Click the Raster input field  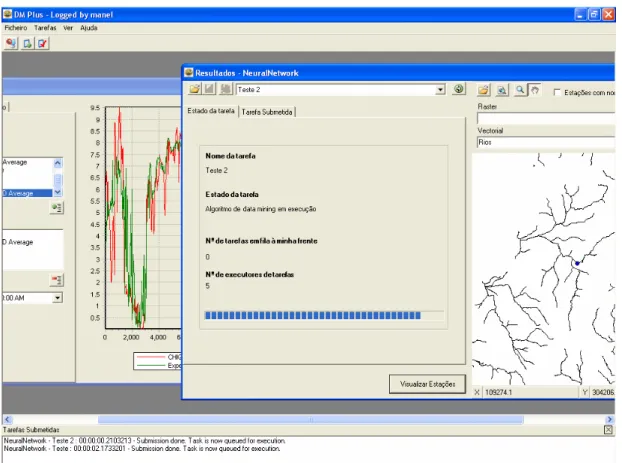546,118
